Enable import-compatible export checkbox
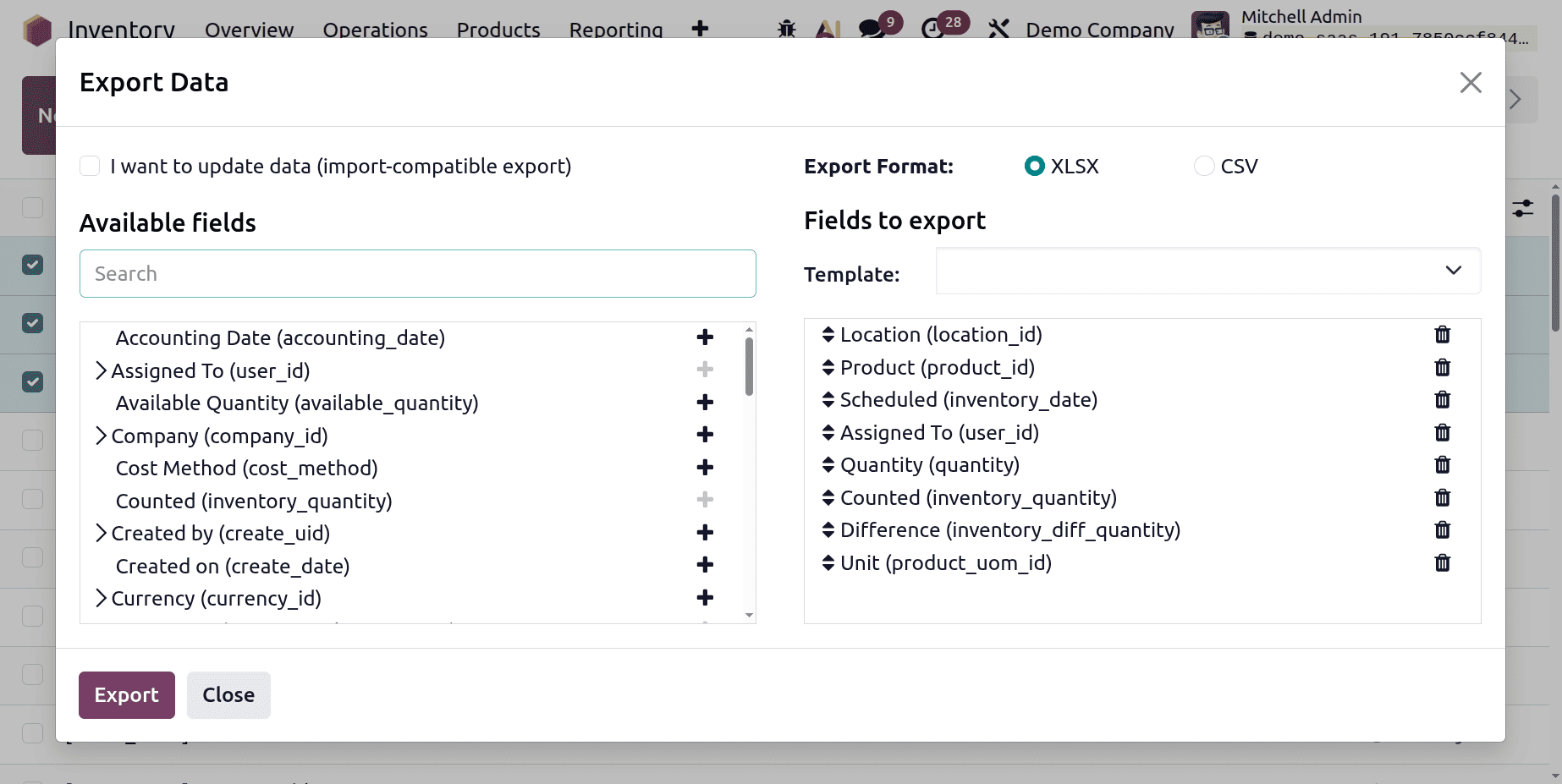This screenshot has width=1562, height=784. 90,166
